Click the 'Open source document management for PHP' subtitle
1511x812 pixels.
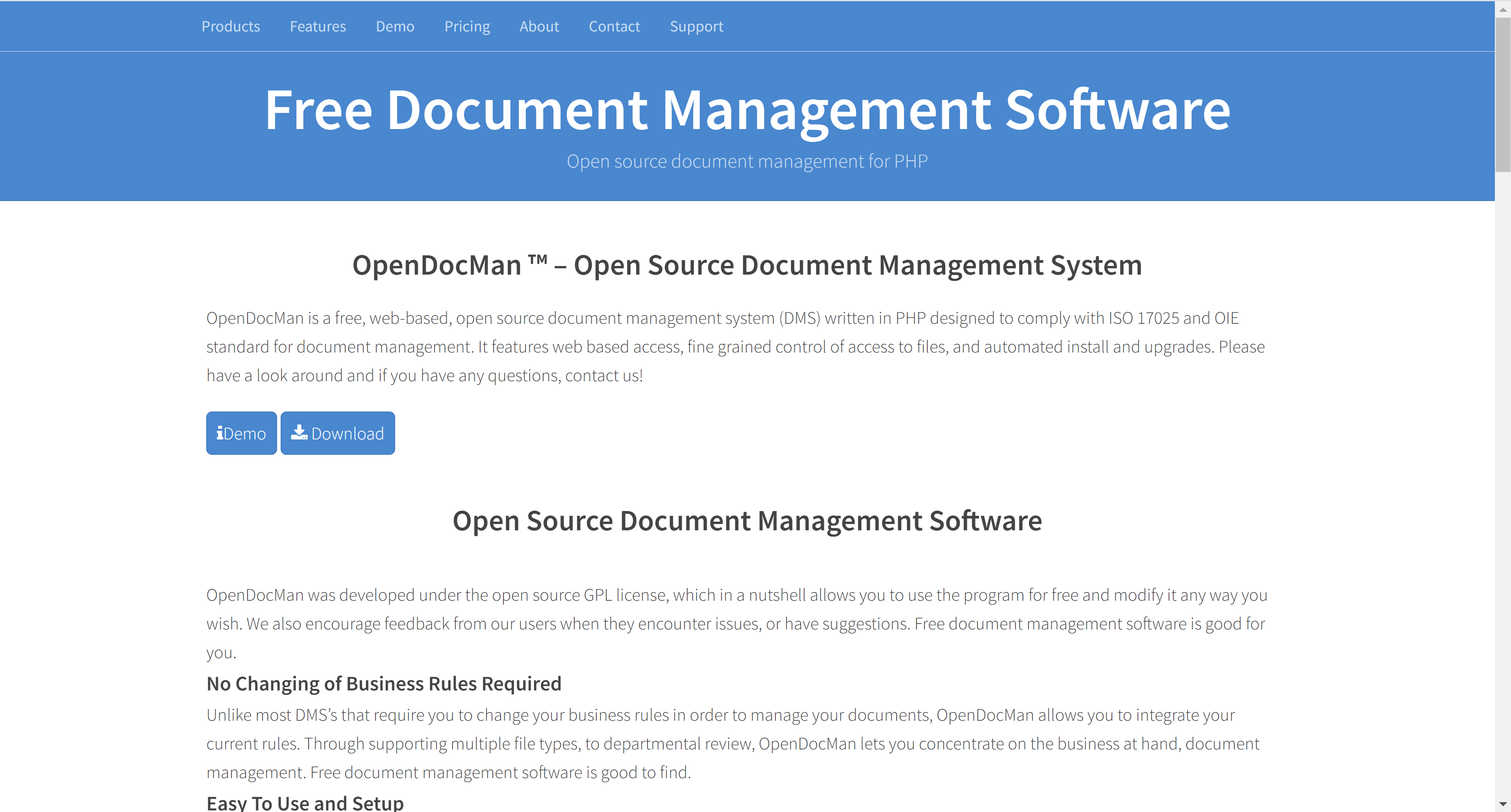pyautogui.click(x=747, y=161)
